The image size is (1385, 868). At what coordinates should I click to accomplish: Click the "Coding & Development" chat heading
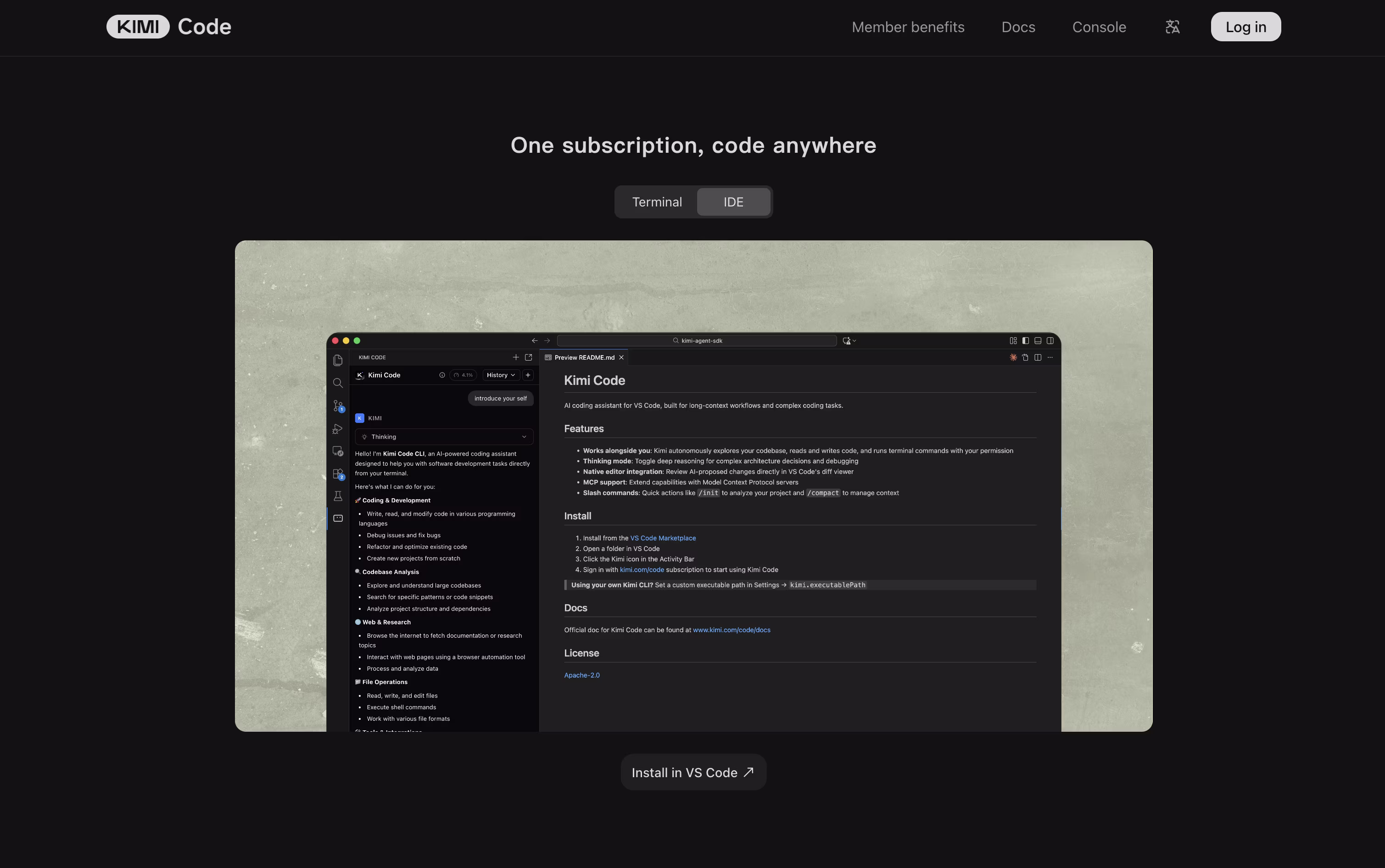pos(396,500)
